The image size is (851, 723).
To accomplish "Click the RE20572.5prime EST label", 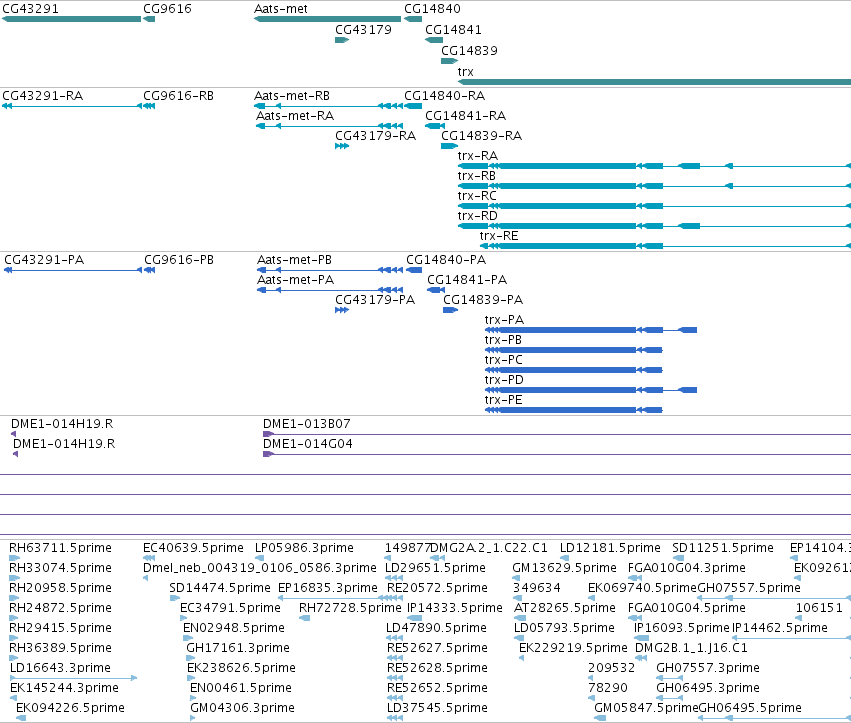I will 437,588.
